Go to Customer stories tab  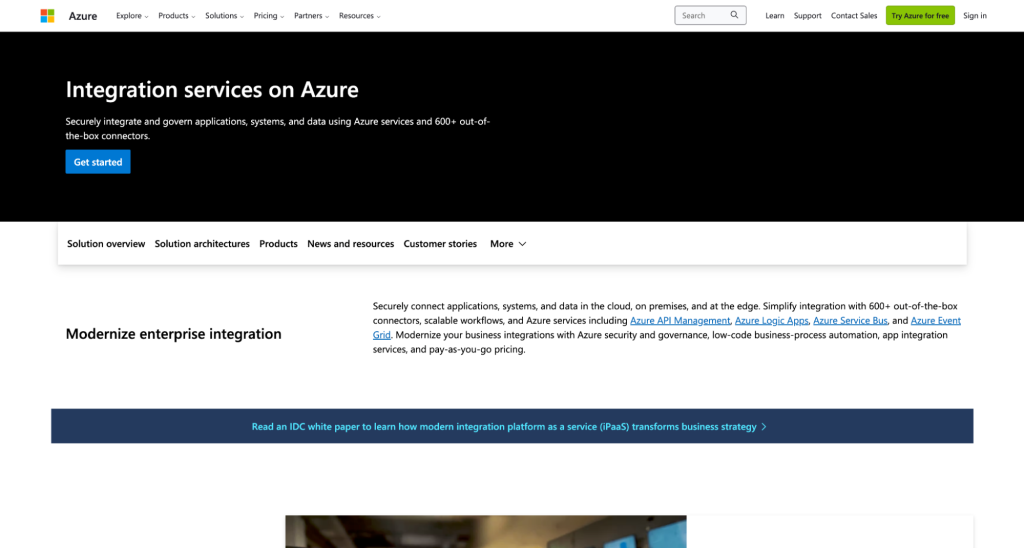coord(440,244)
